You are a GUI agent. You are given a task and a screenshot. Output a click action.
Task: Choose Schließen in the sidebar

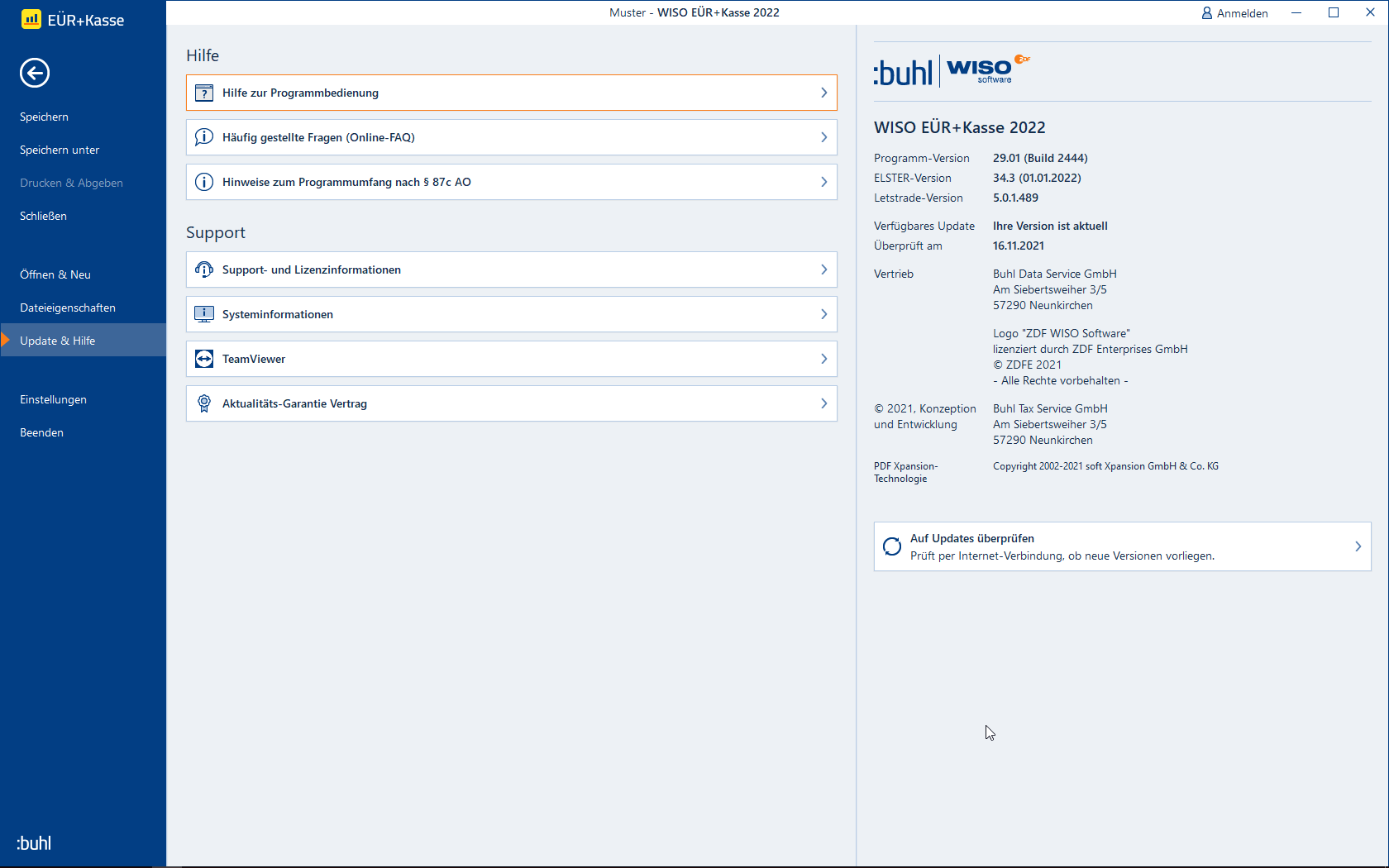(x=83, y=216)
